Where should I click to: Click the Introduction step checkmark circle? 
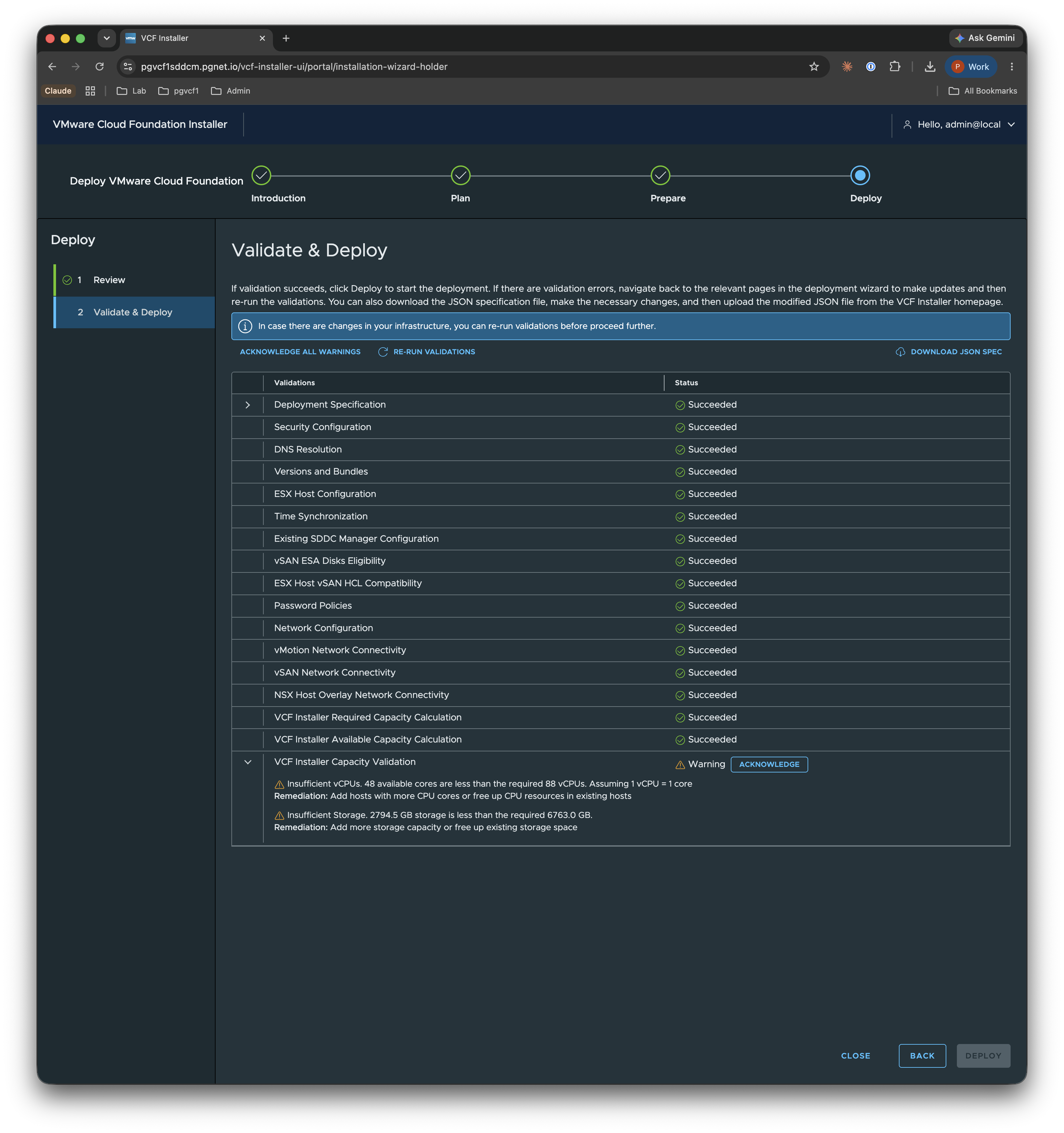262,176
